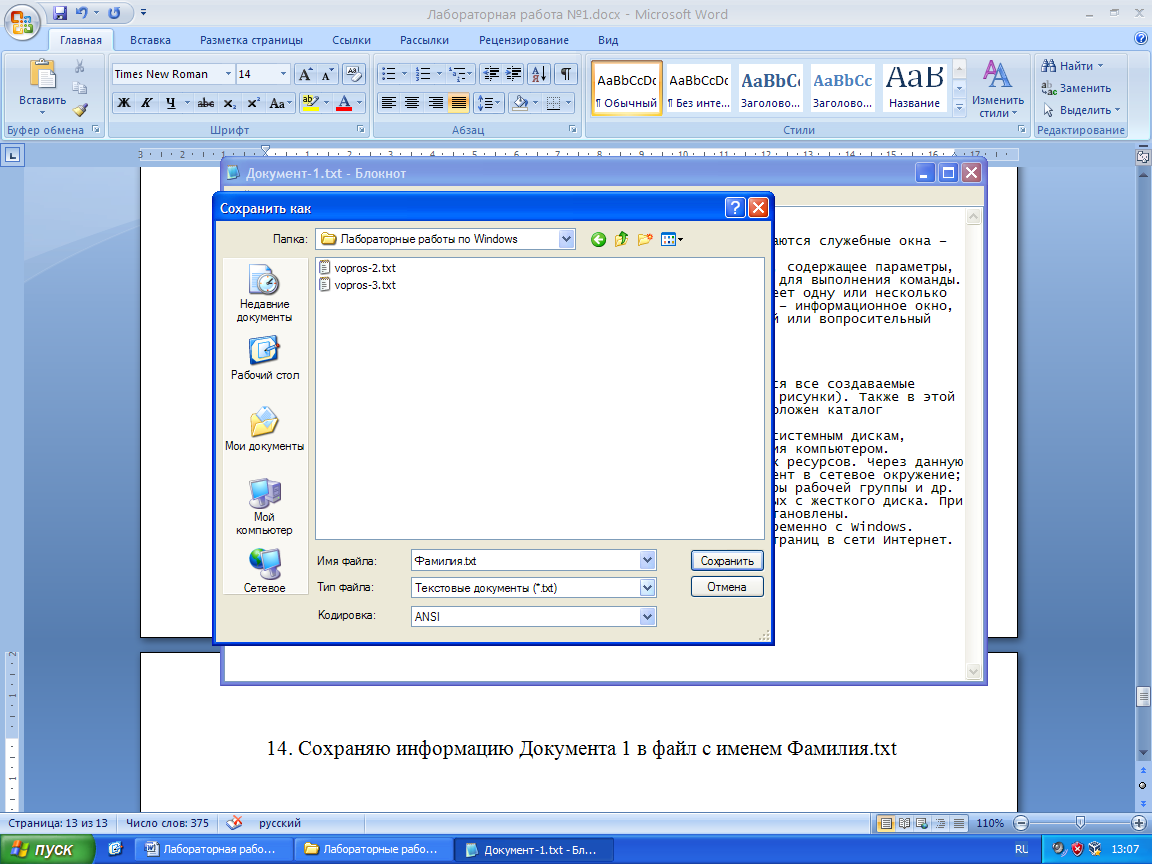This screenshot has height=864, width=1152.
Task: Click the Increase Indent icon
Action: [x=514, y=73]
